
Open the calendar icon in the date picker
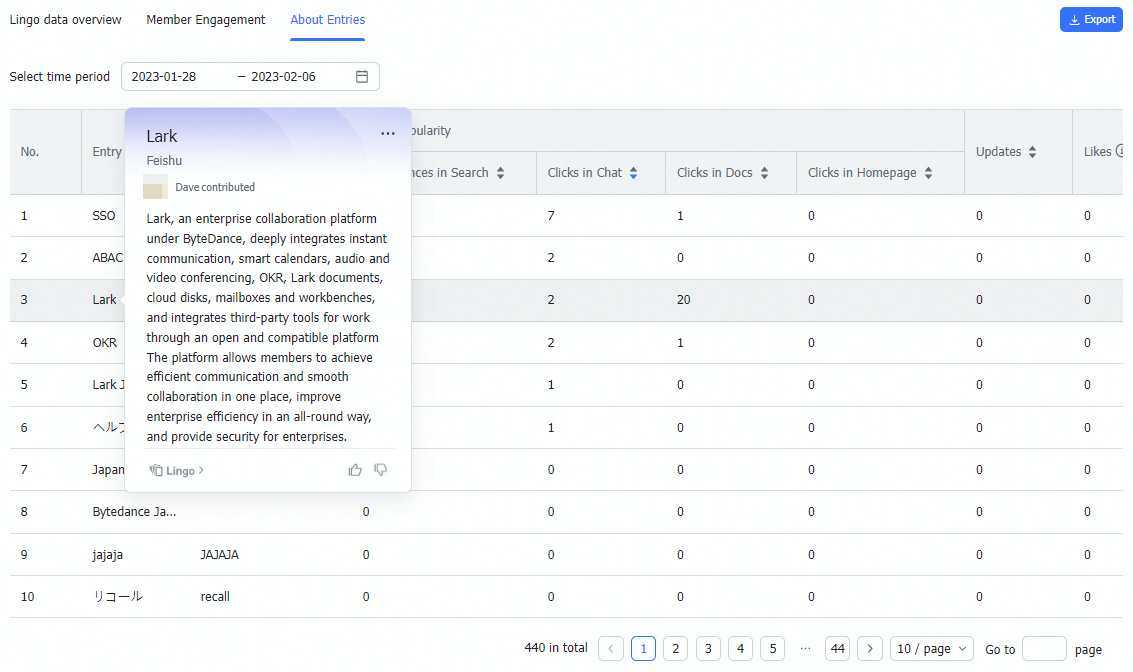click(361, 76)
